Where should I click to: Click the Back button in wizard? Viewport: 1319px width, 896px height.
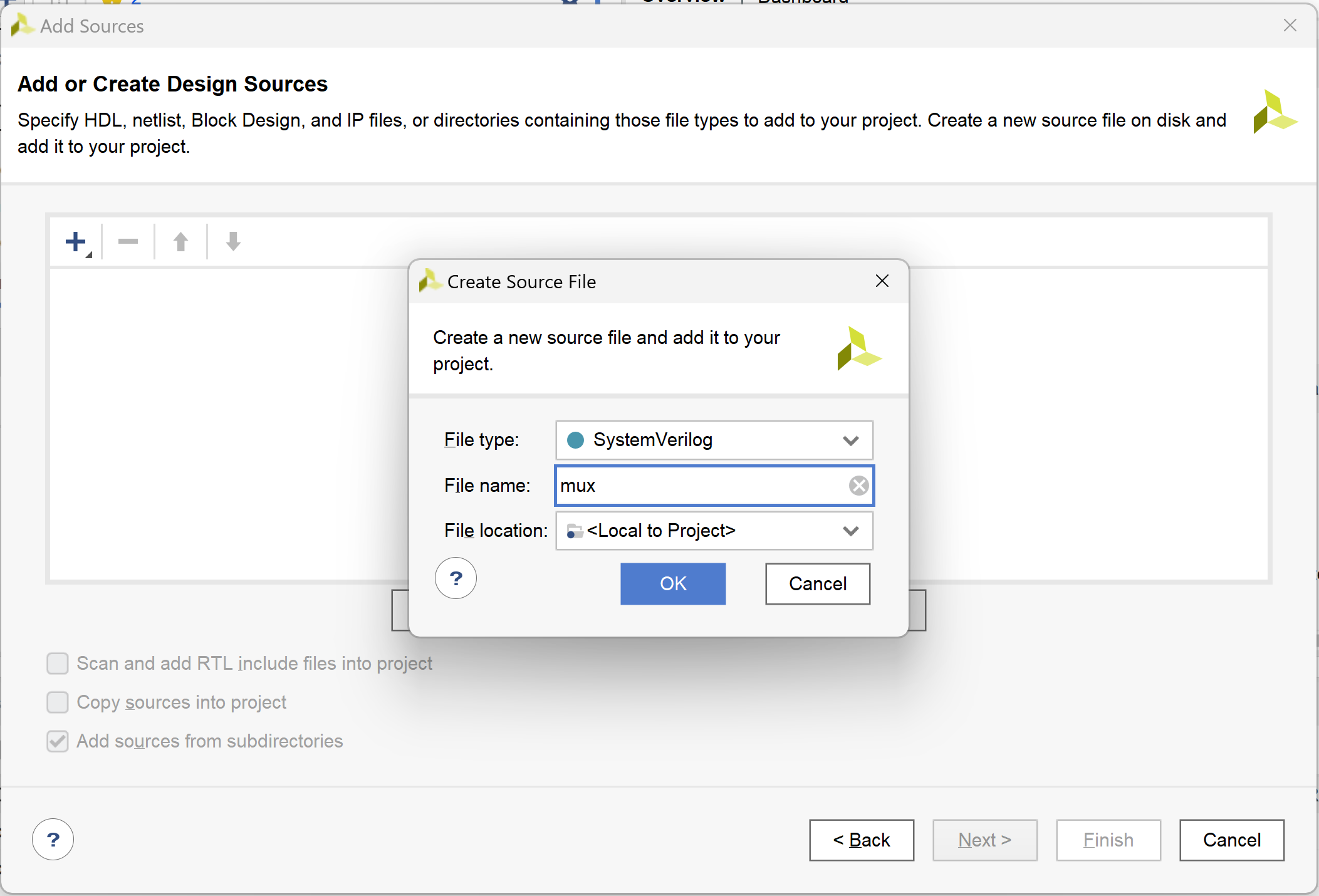coord(862,840)
